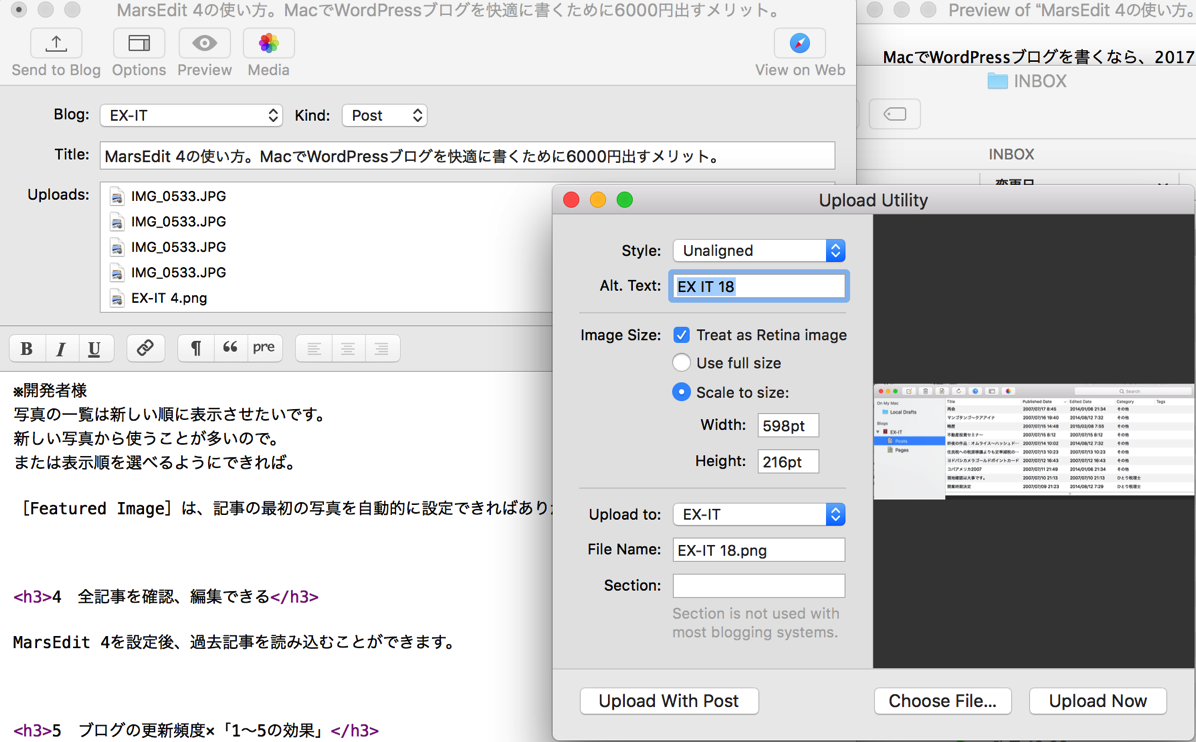This screenshot has height=742, width=1196.
Task: Align text left in editor
Action: coord(313,349)
